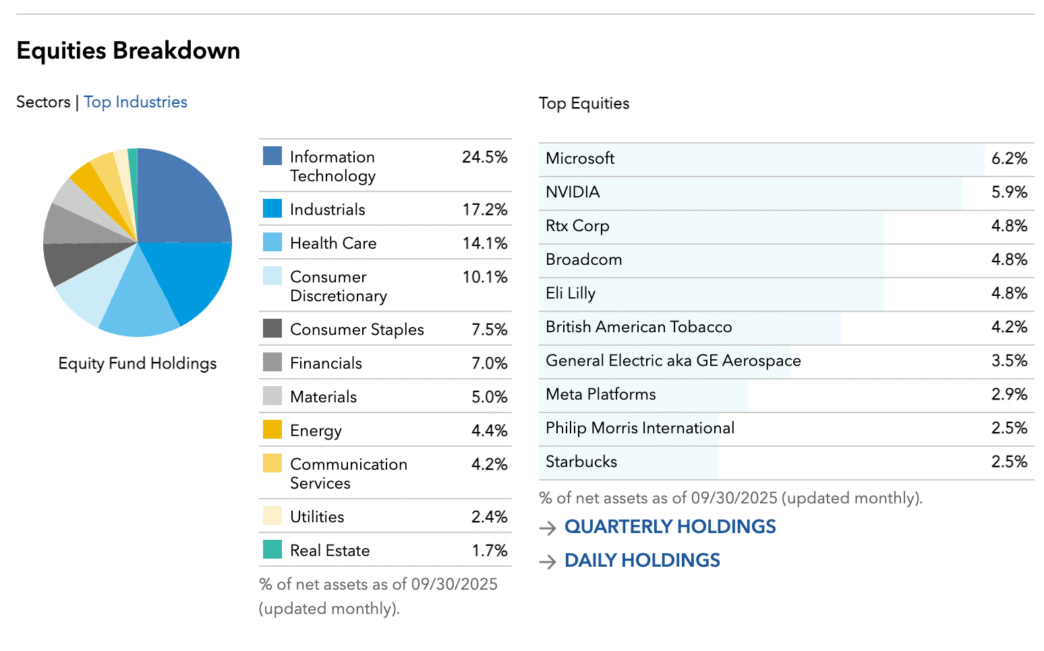Image resolution: width=1044 pixels, height=651 pixels.
Task: Select the Sectors view label
Action: [x=43, y=102]
